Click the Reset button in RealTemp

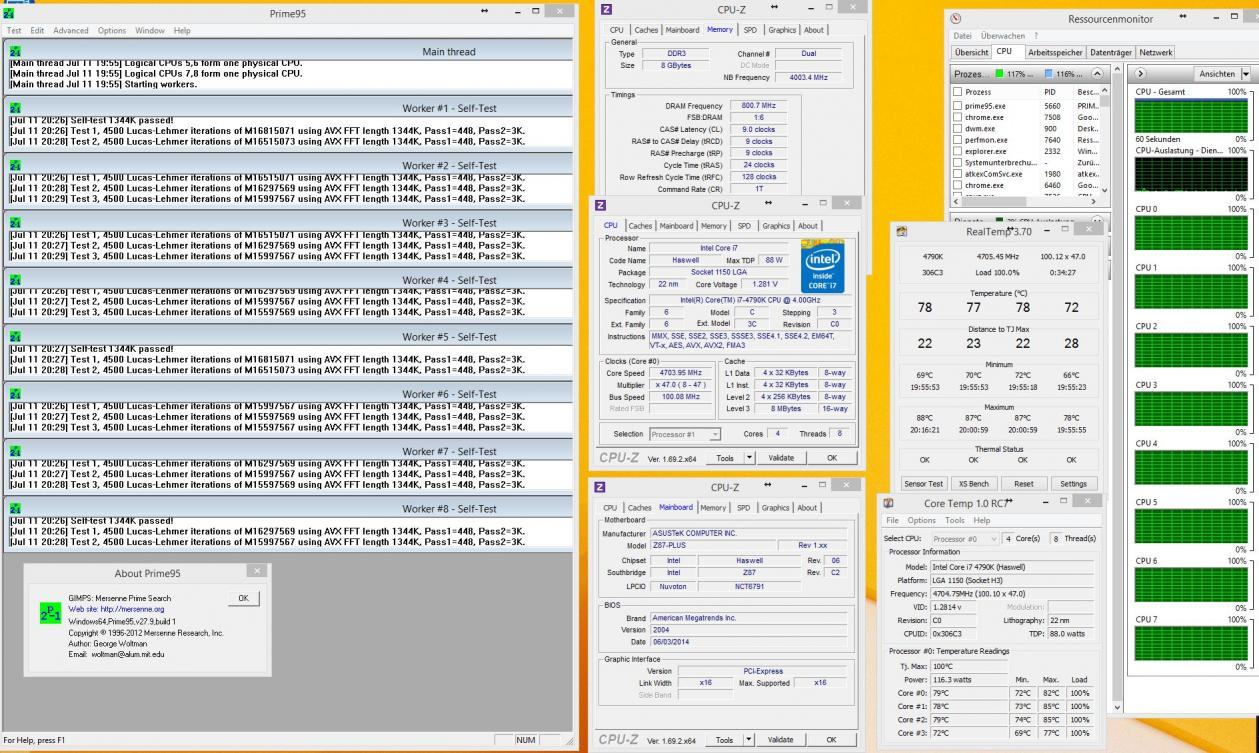tap(1024, 484)
